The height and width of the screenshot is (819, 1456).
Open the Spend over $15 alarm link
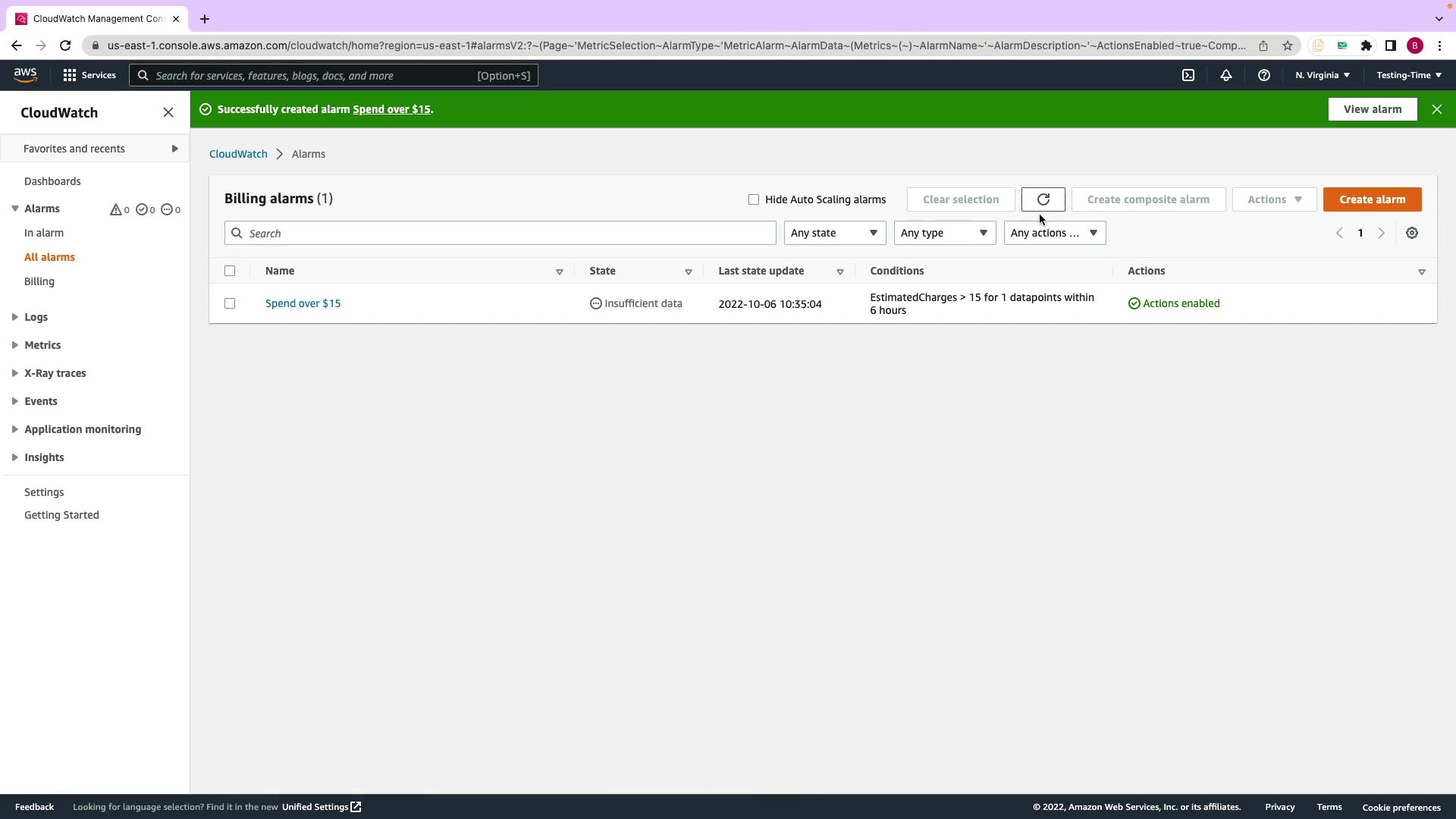303,303
